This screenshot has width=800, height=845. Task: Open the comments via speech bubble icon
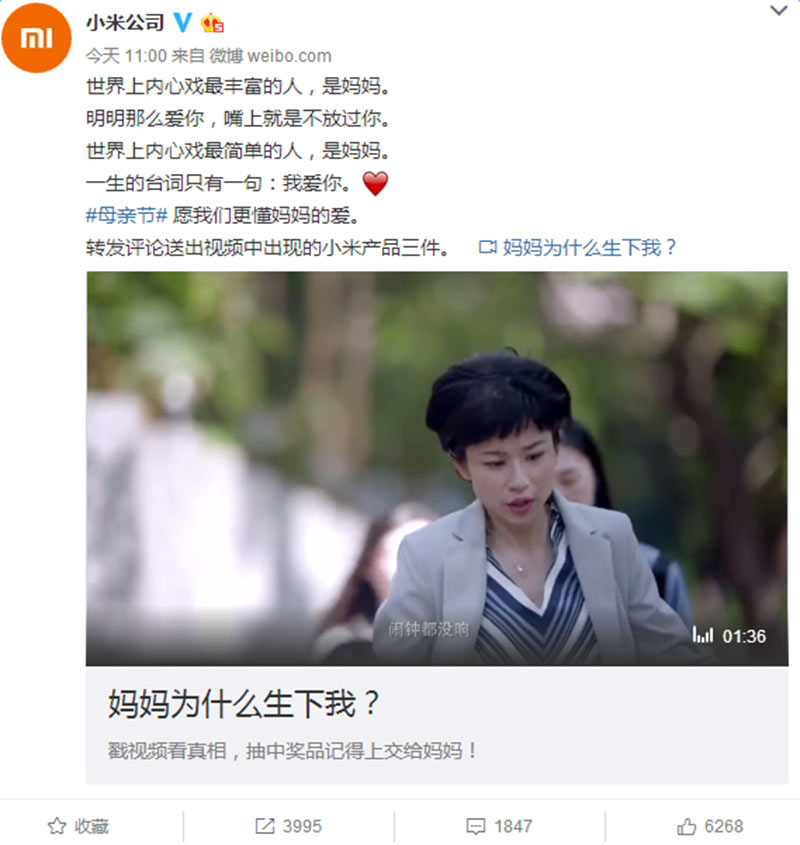point(475,826)
